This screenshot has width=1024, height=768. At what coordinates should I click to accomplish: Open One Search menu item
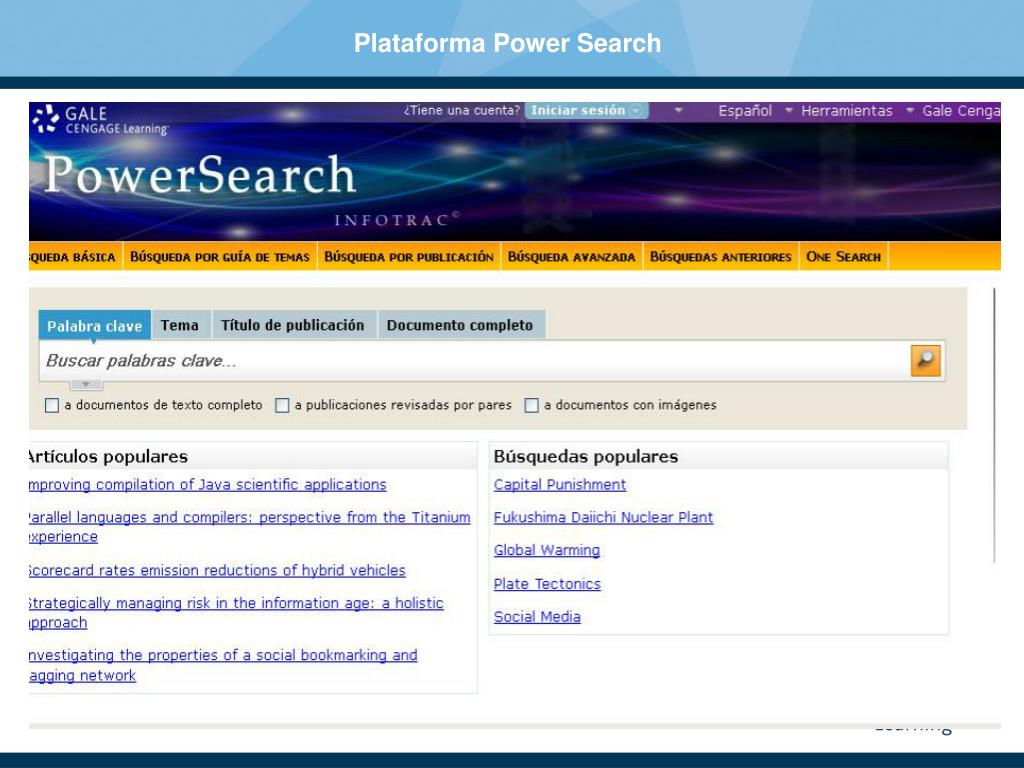click(x=843, y=257)
